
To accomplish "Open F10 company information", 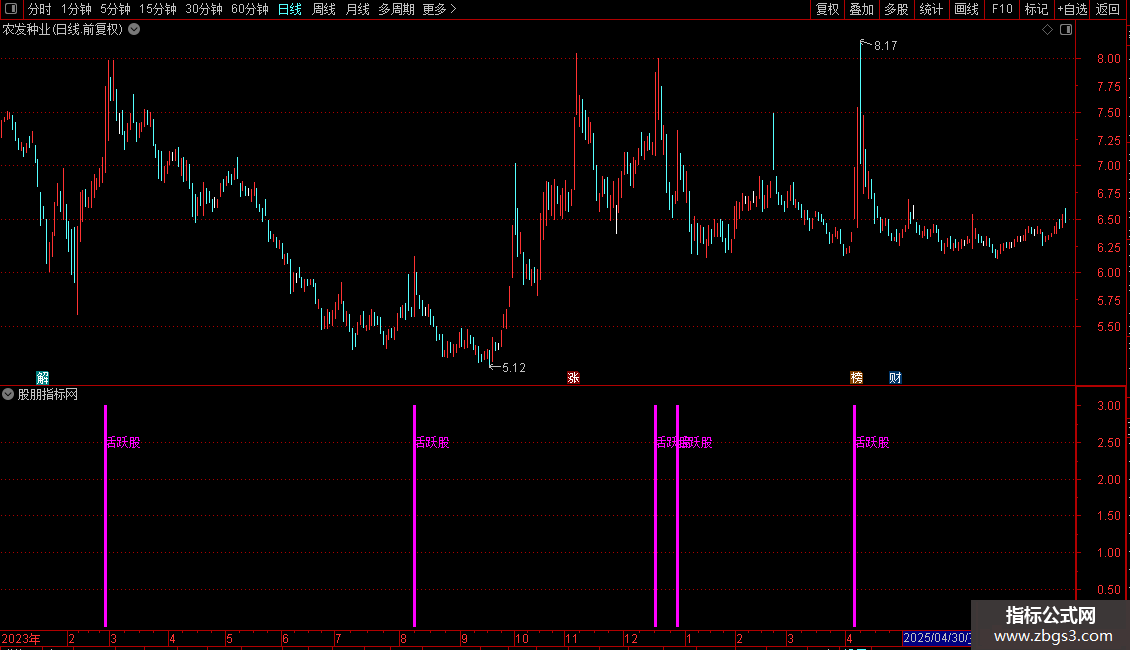I will [x=1002, y=9].
